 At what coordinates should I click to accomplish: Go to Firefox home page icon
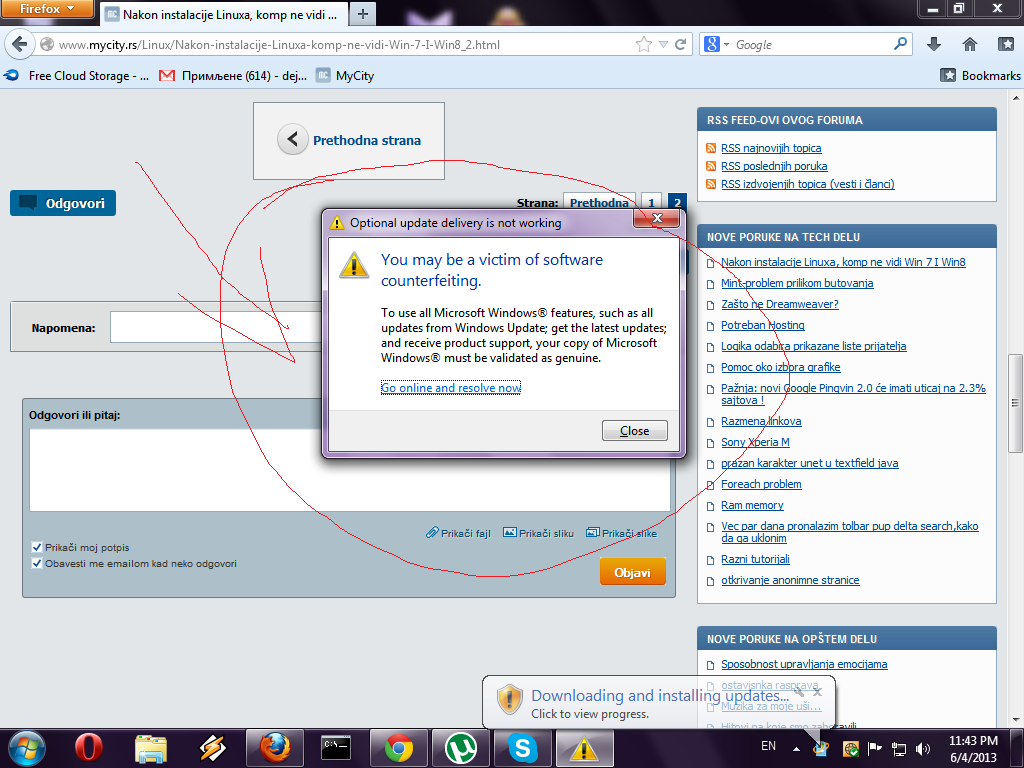pos(970,44)
